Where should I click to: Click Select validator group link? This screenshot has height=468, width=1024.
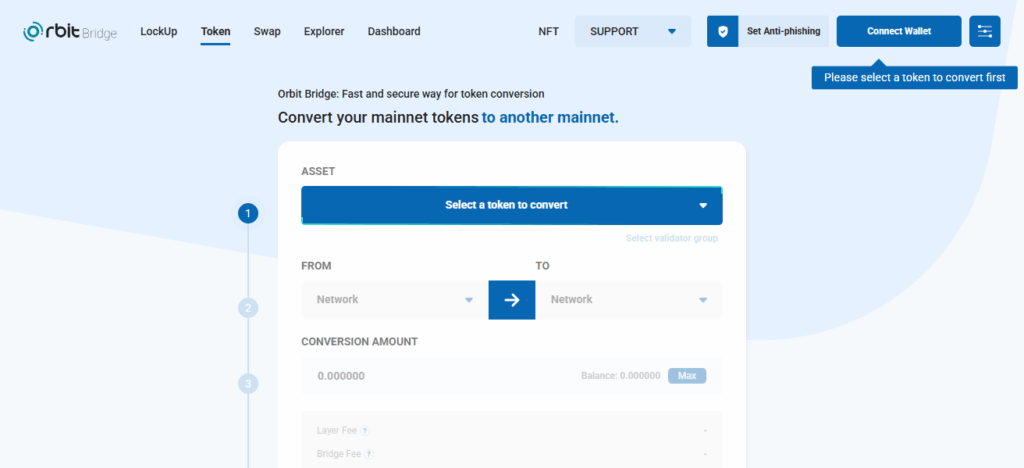pyautogui.click(x=672, y=238)
